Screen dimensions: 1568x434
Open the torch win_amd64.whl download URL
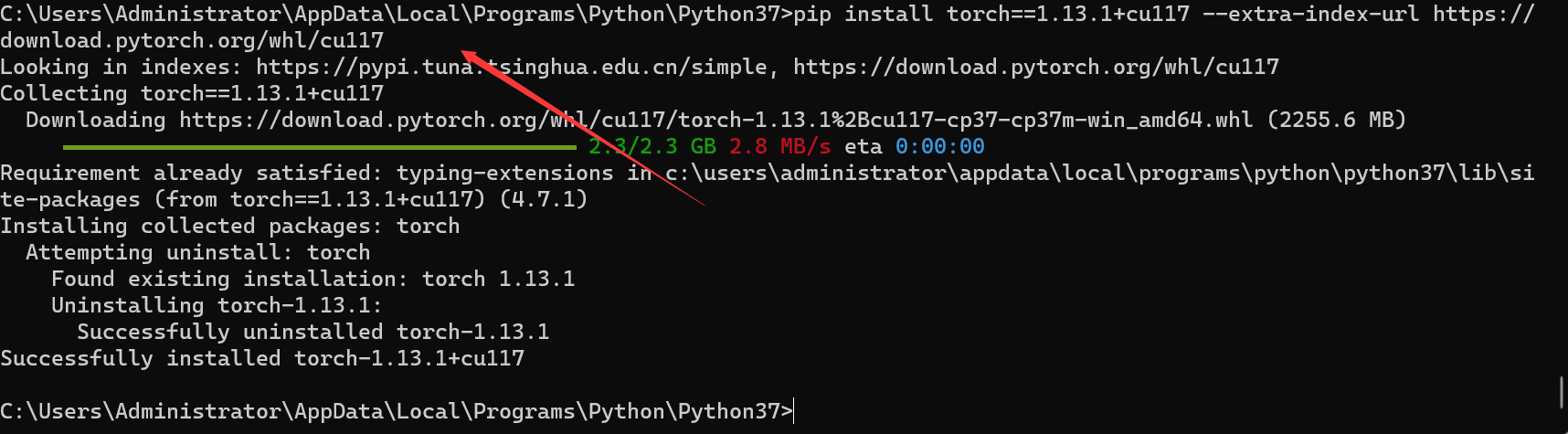coord(715,120)
